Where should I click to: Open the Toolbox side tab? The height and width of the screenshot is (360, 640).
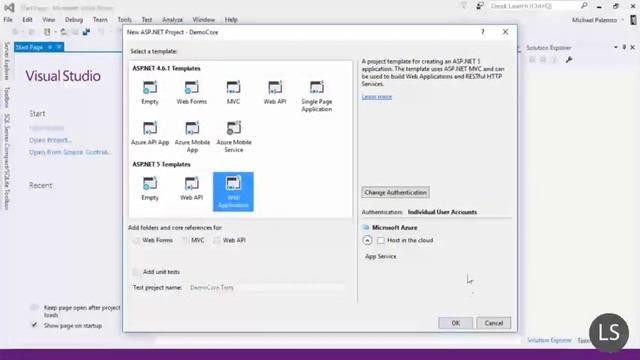6,97
